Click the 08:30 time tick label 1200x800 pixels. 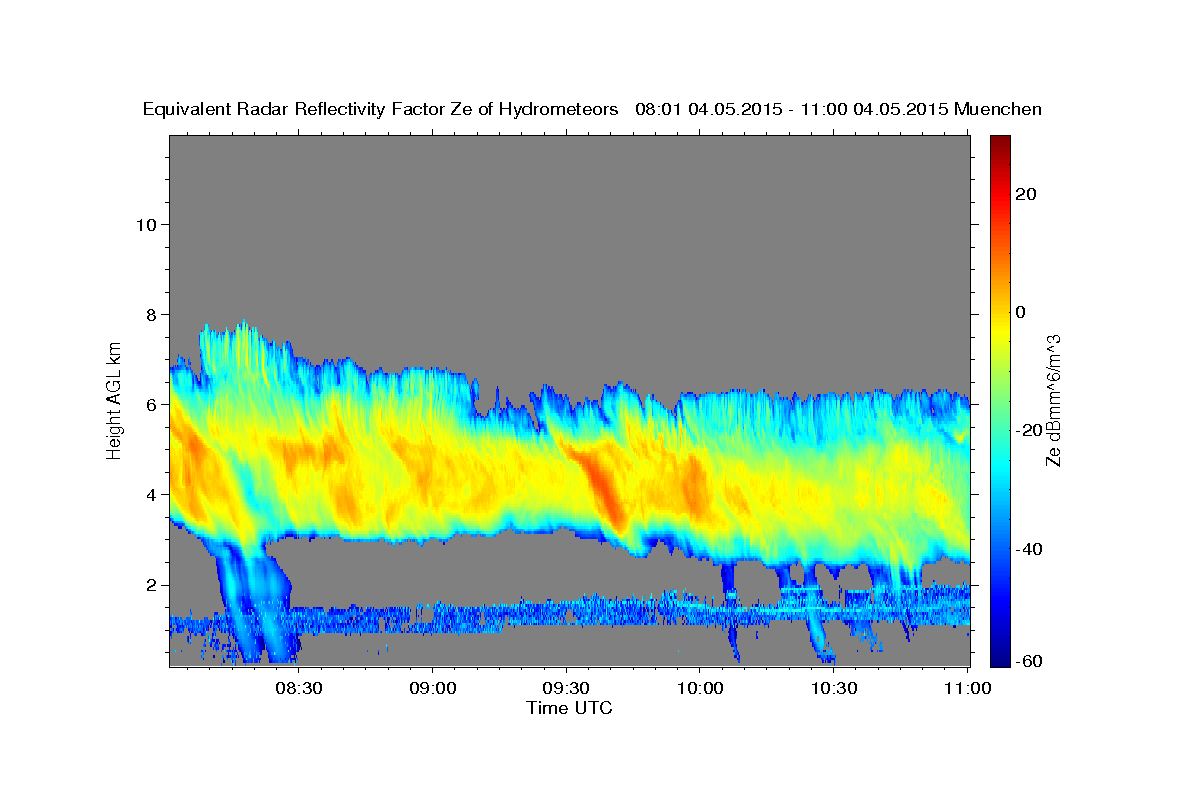(x=298, y=689)
